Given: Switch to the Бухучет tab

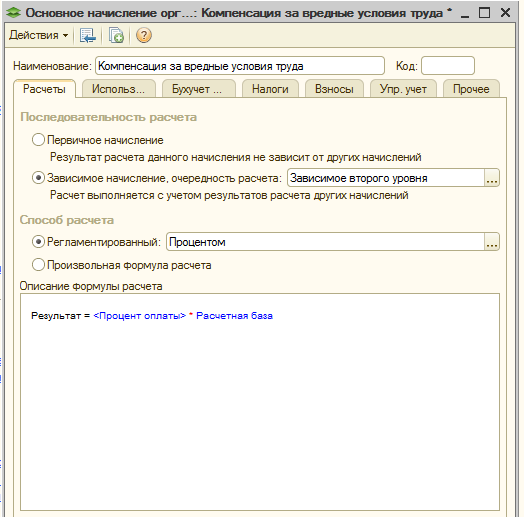Looking at the screenshot, I should 199,89.
